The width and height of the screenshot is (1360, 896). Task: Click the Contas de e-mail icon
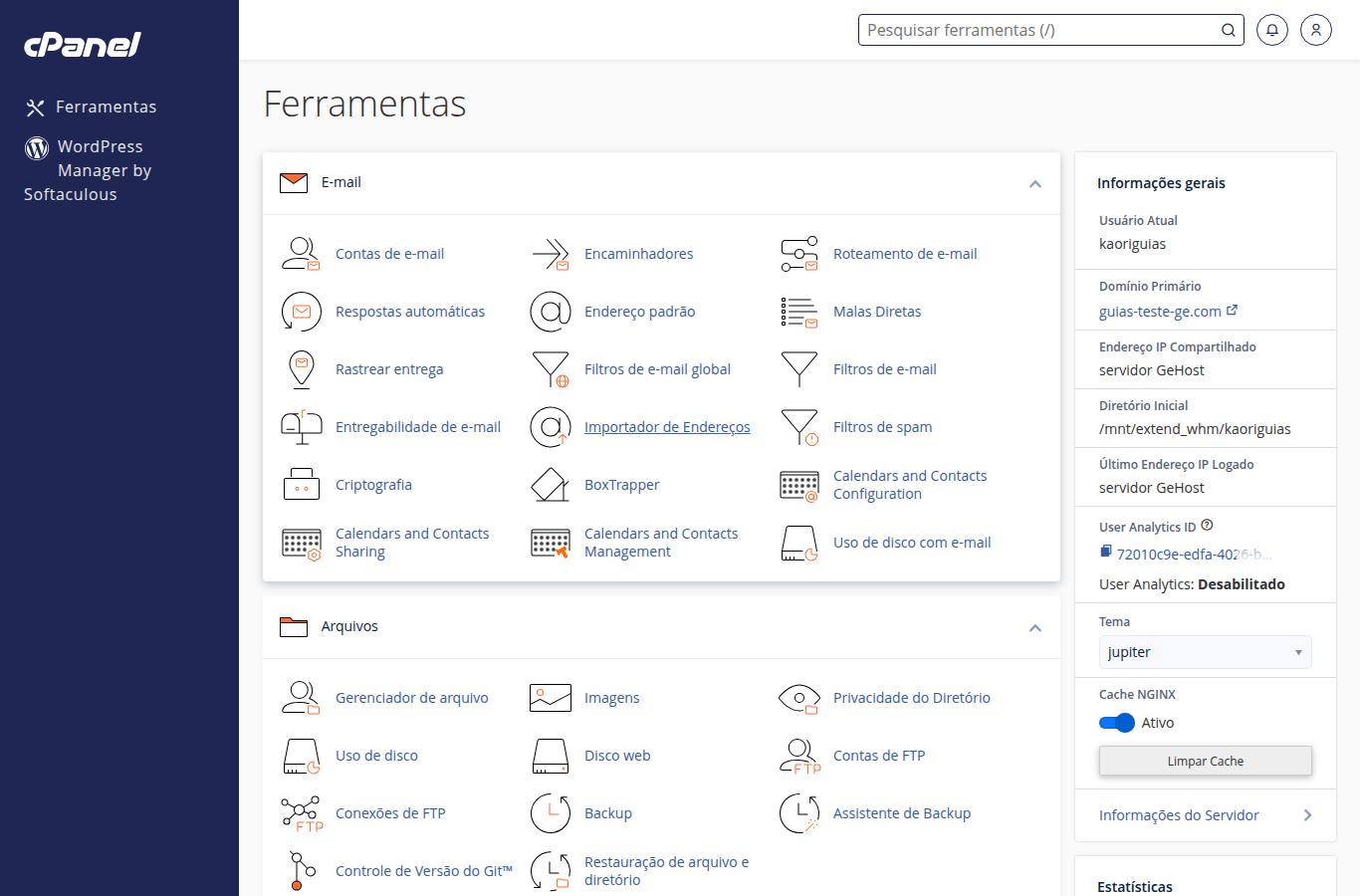[301, 254]
